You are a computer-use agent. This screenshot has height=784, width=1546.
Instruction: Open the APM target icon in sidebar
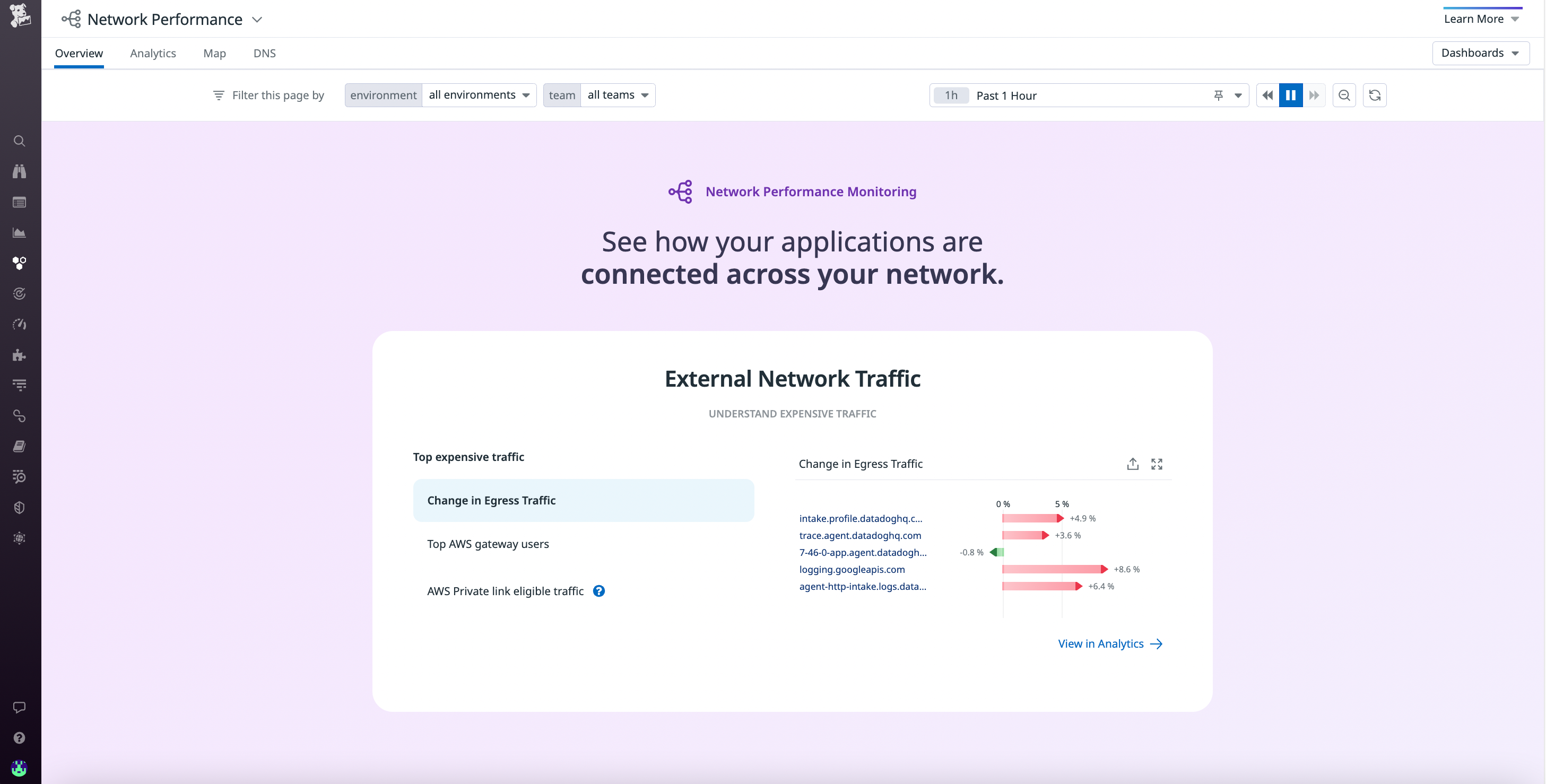tap(19, 293)
